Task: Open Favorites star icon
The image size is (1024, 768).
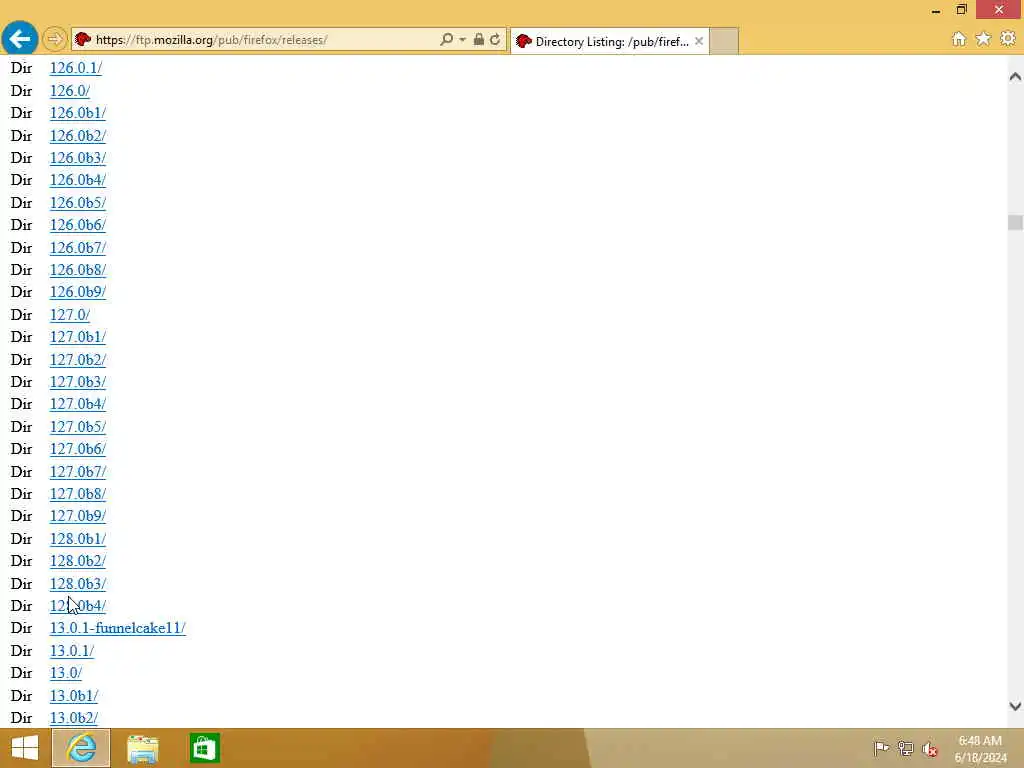Action: 983,39
